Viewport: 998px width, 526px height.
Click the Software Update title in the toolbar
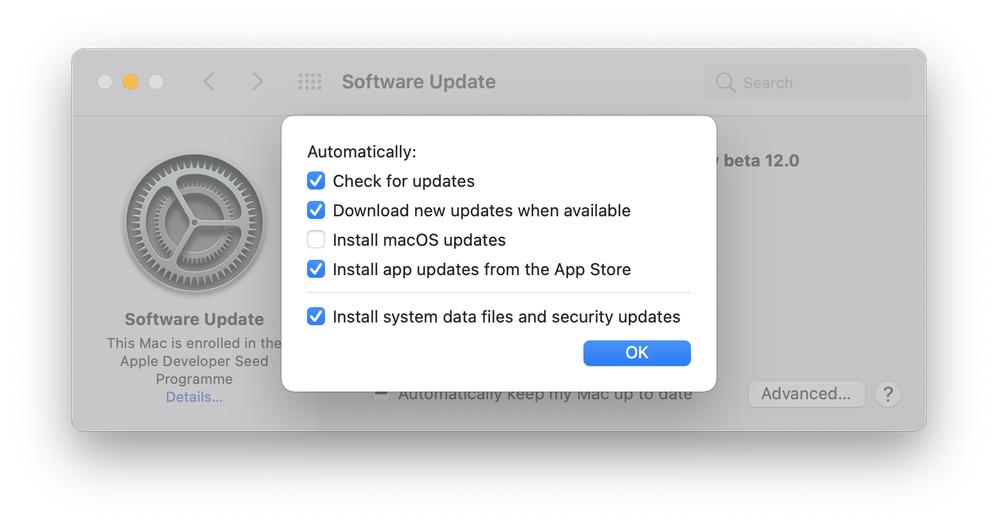[x=418, y=82]
